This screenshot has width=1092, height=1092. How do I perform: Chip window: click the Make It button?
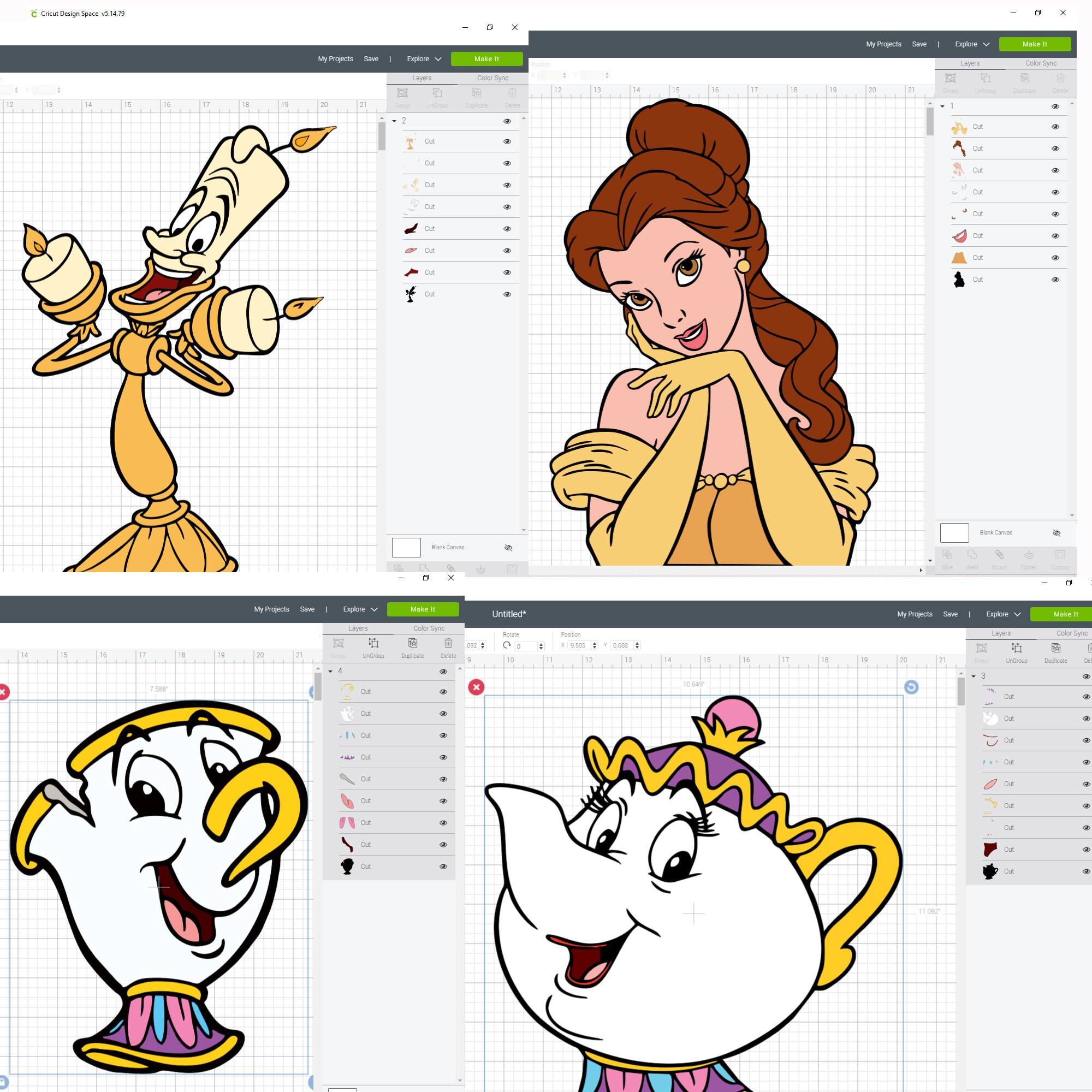[423, 609]
